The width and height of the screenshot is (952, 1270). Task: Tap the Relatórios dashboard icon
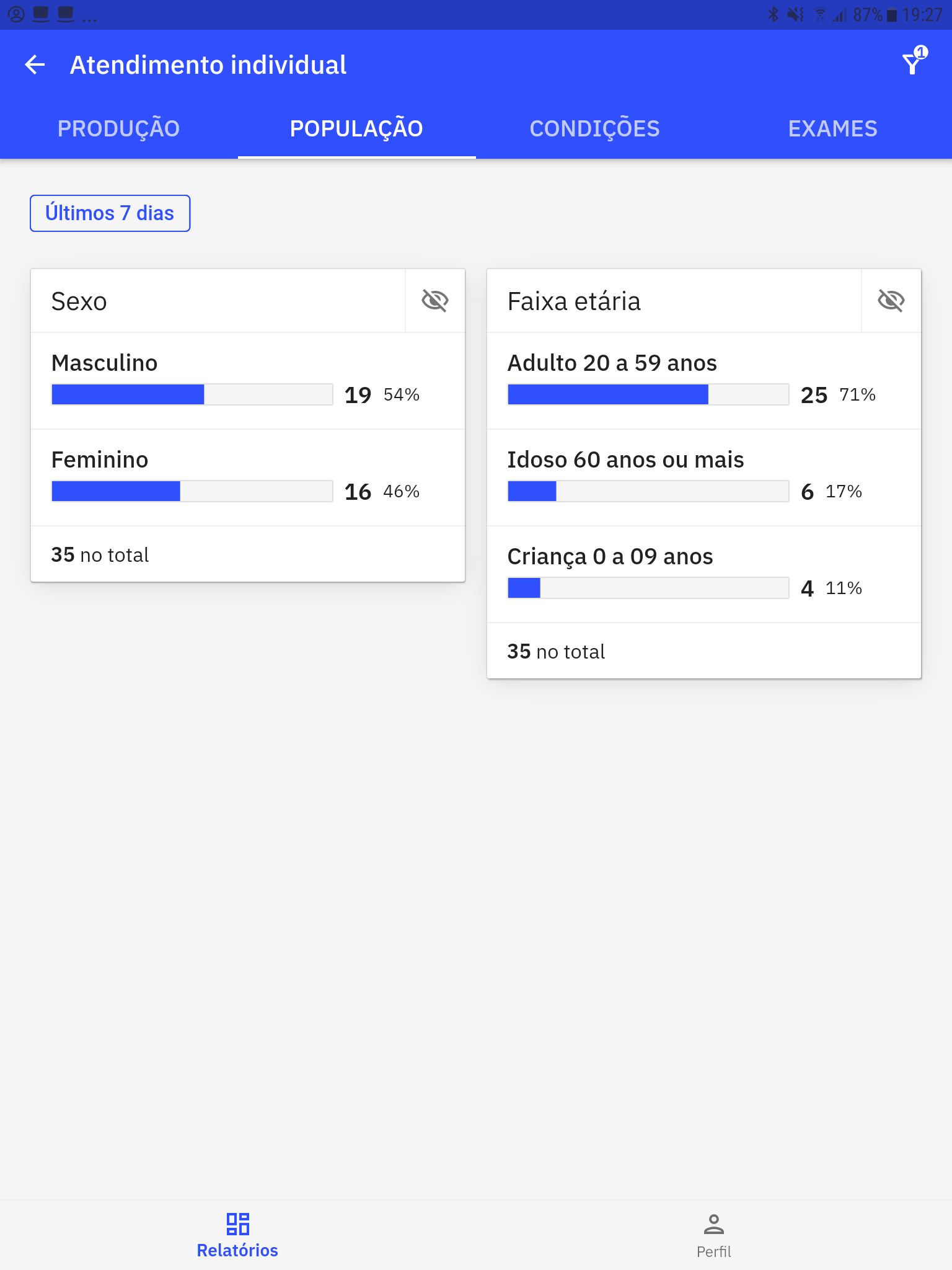tap(237, 1224)
